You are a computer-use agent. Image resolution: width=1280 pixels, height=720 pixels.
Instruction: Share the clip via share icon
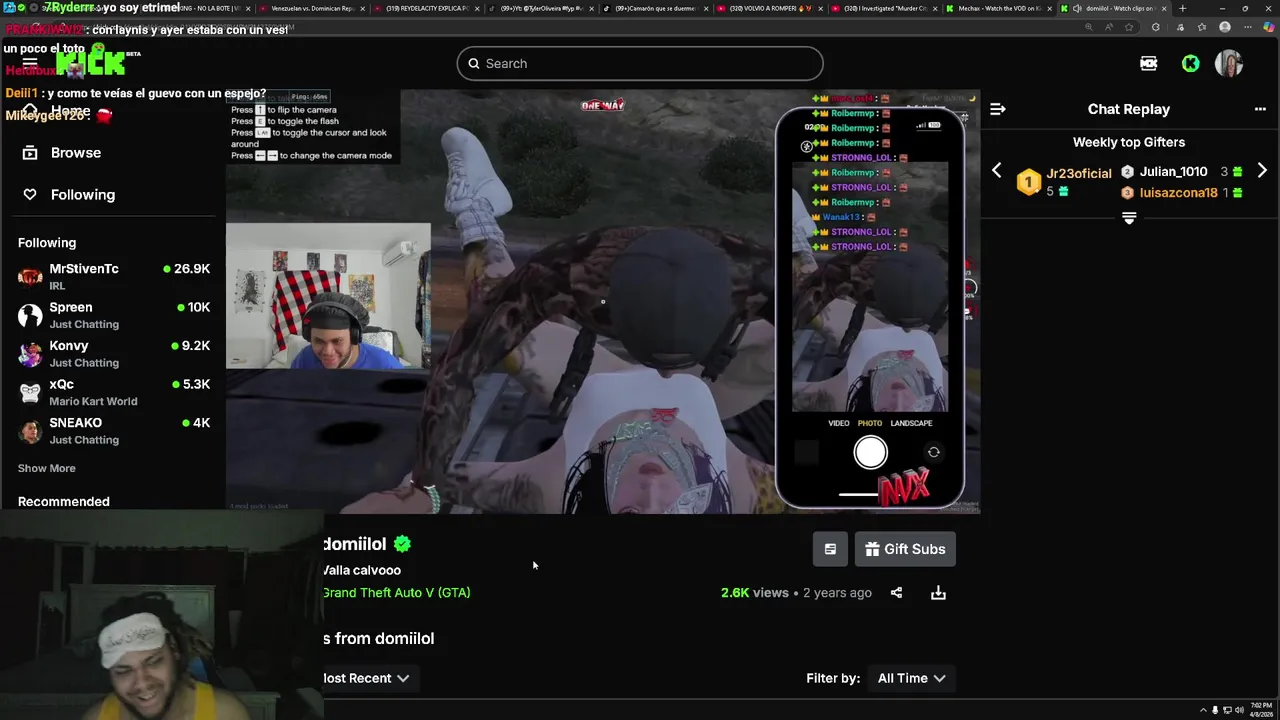(896, 593)
